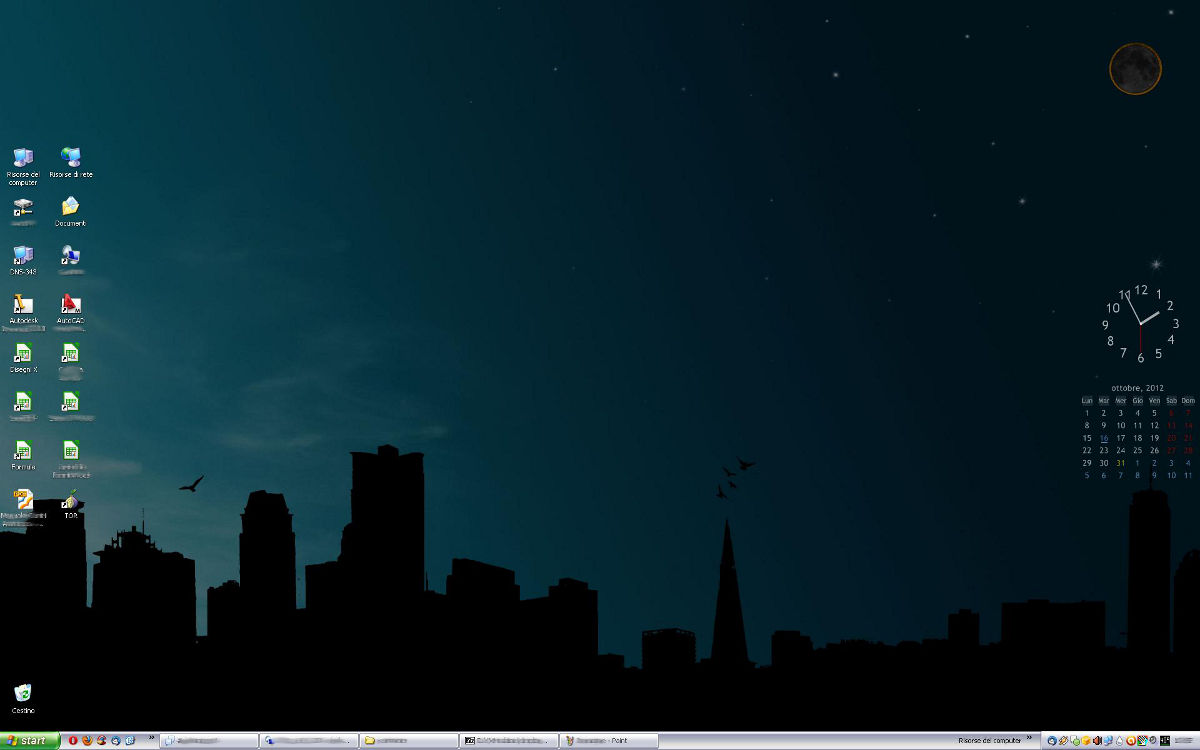This screenshot has height=750, width=1200.
Task: Launch the TOR browser shortcut
Action: click(x=70, y=500)
